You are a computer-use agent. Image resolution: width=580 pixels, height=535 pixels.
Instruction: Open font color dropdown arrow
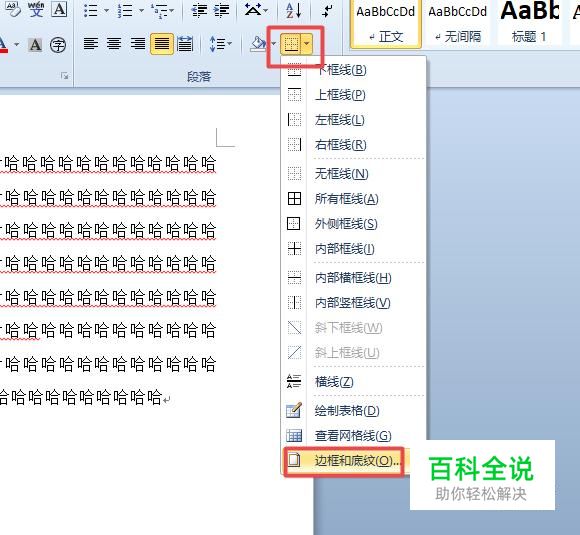click(17, 44)
